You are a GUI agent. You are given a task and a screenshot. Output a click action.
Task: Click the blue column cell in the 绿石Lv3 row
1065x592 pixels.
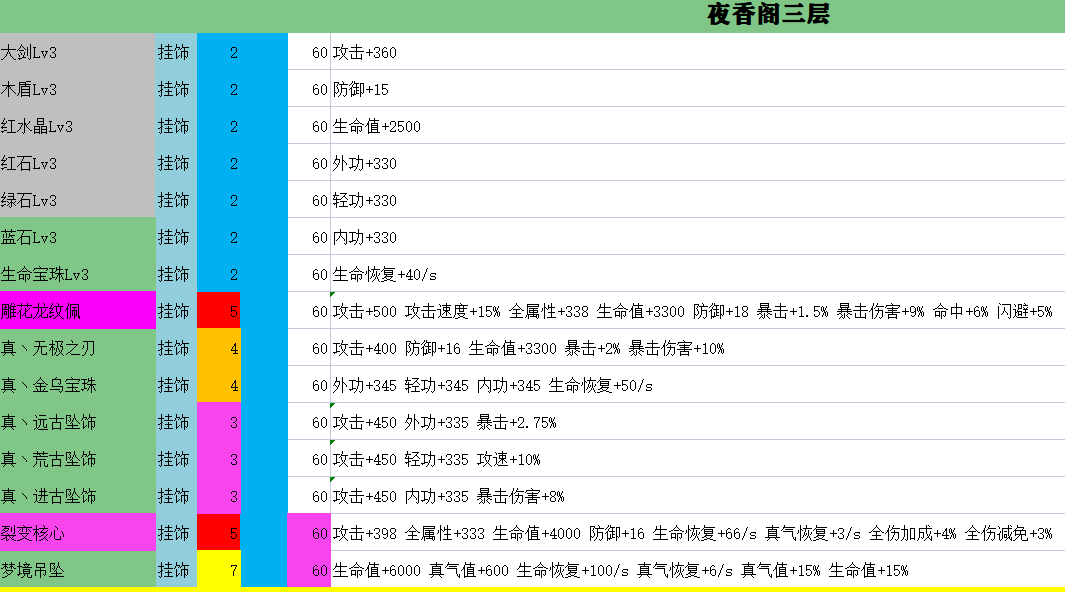(x=265, y=200)
